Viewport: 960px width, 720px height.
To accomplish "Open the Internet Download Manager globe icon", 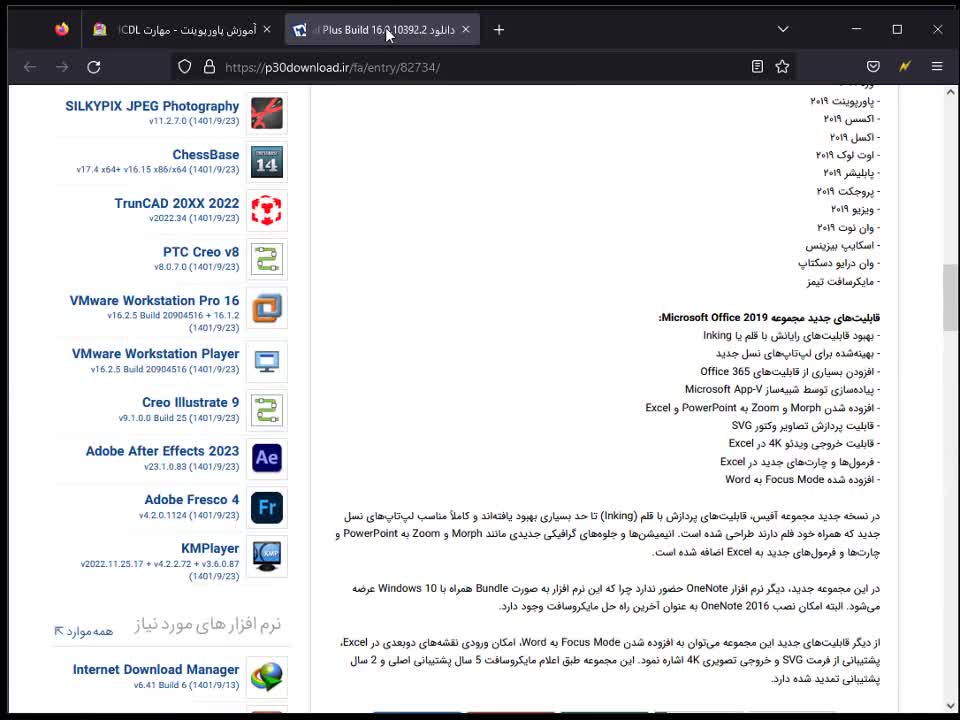I will [266, 676].
